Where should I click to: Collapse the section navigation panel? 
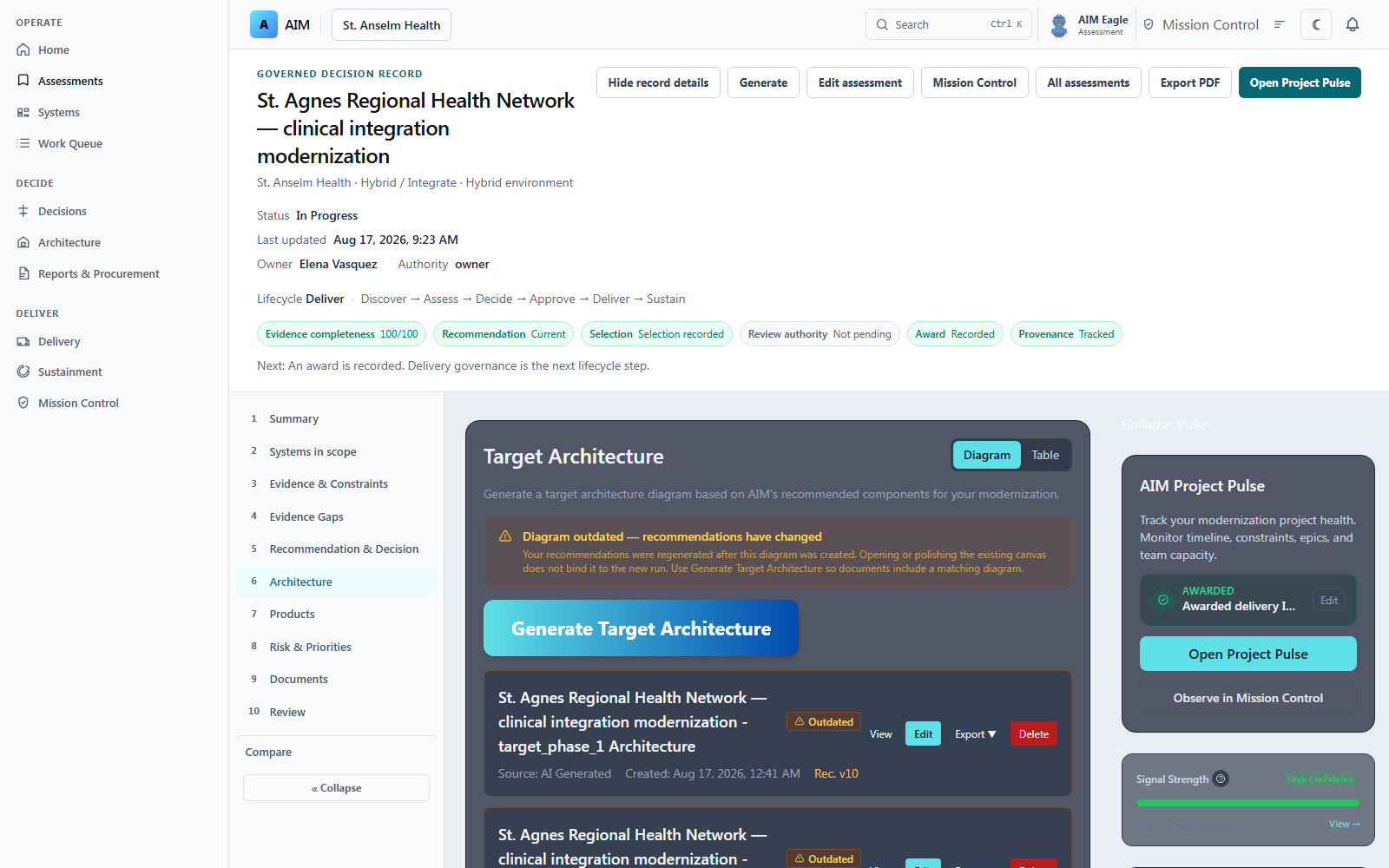[336, 788]
